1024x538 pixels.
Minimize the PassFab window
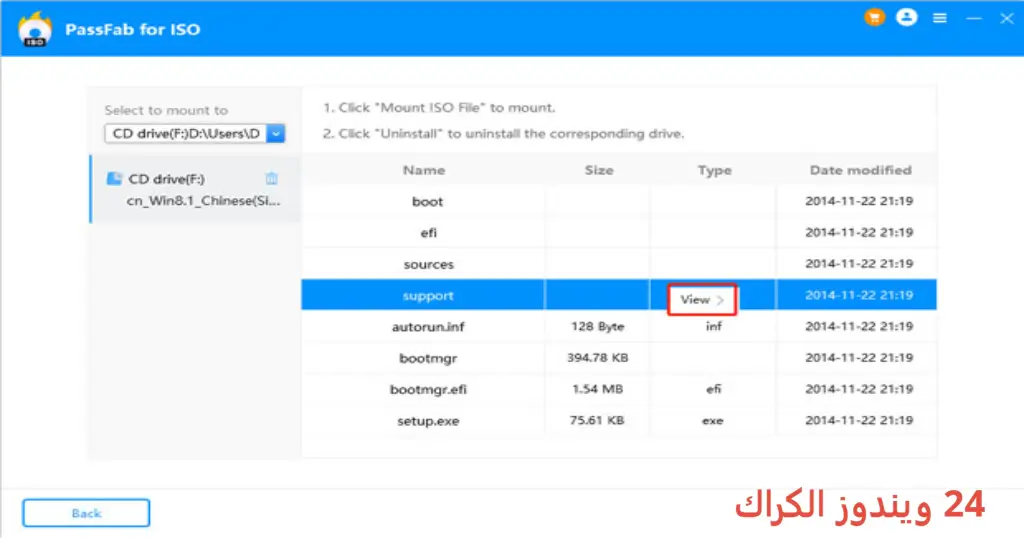974,18
